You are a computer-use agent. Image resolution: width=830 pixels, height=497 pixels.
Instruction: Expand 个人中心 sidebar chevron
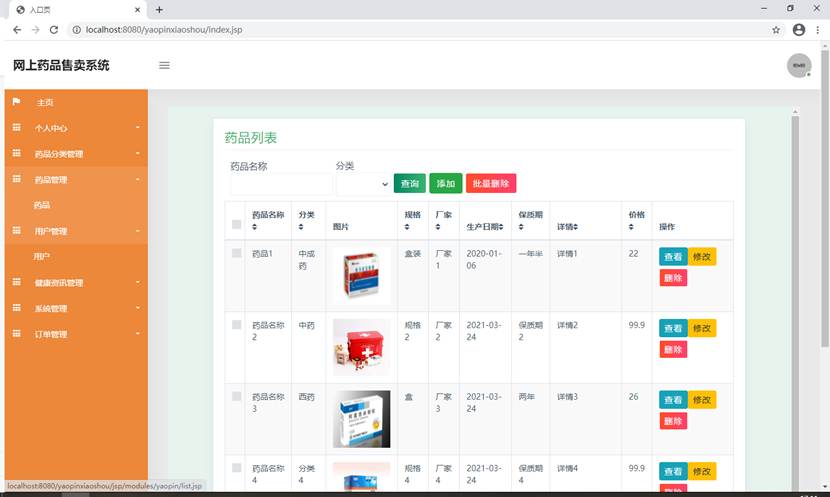(138, 128)
